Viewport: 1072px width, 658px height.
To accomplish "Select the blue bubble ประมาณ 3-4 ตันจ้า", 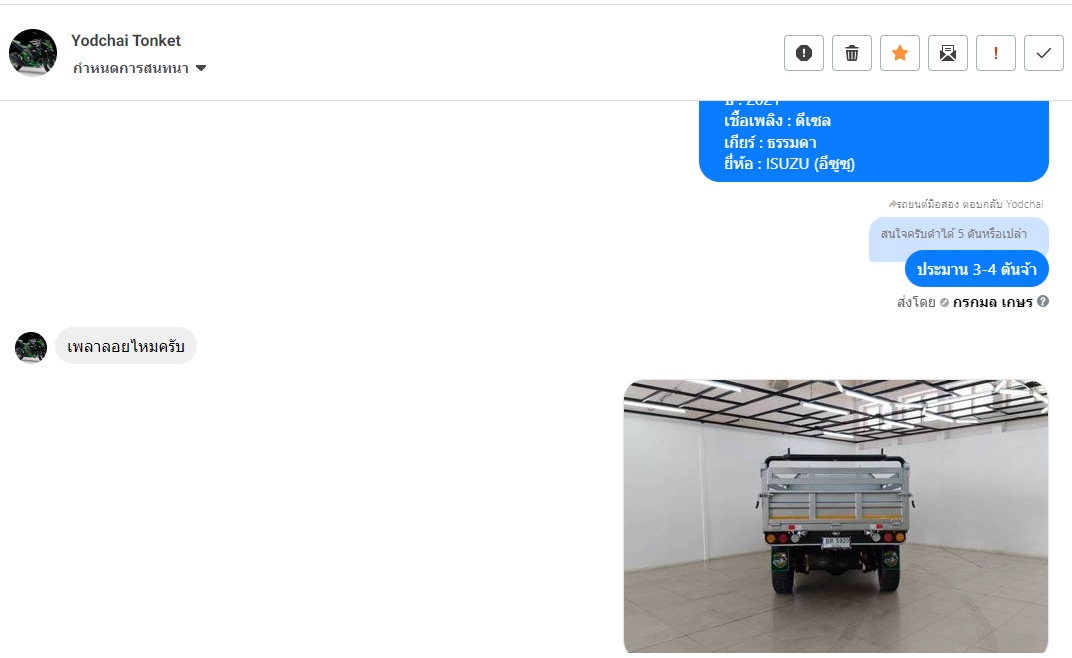I will click(976, 269).
